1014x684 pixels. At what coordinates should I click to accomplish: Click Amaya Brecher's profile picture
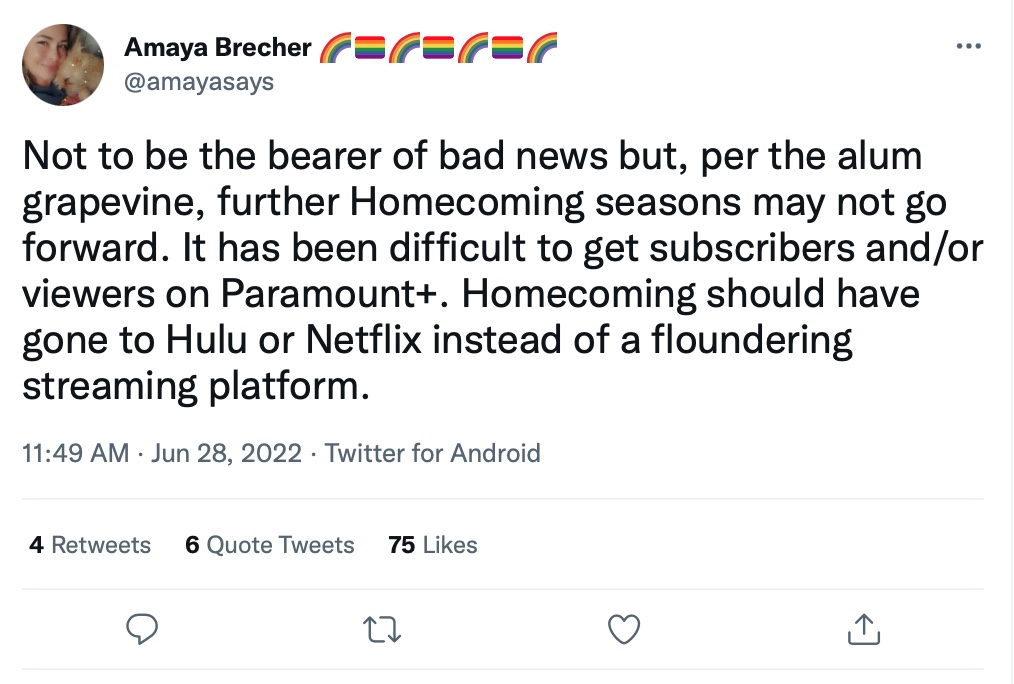point(63,65)
